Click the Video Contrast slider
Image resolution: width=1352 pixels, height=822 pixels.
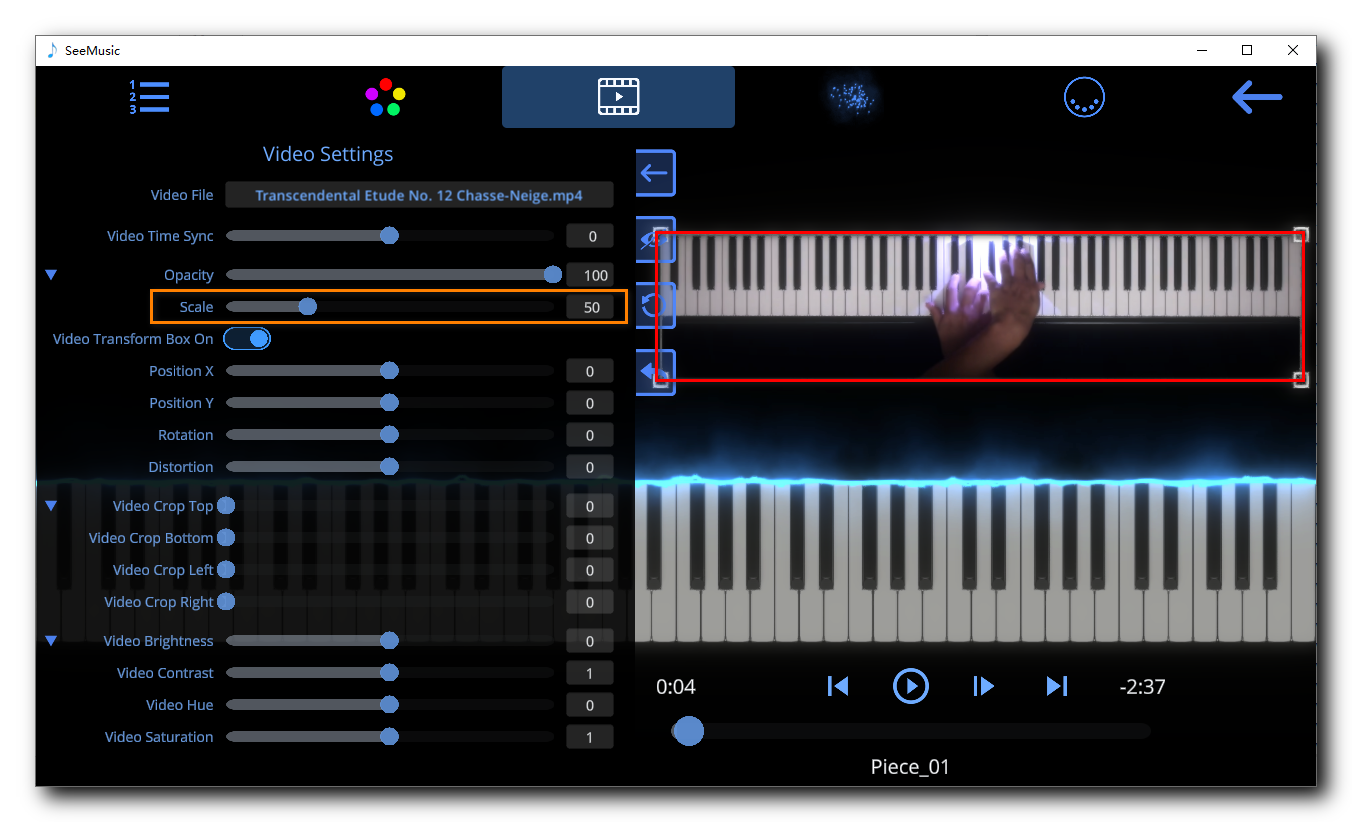click(390, 673)
